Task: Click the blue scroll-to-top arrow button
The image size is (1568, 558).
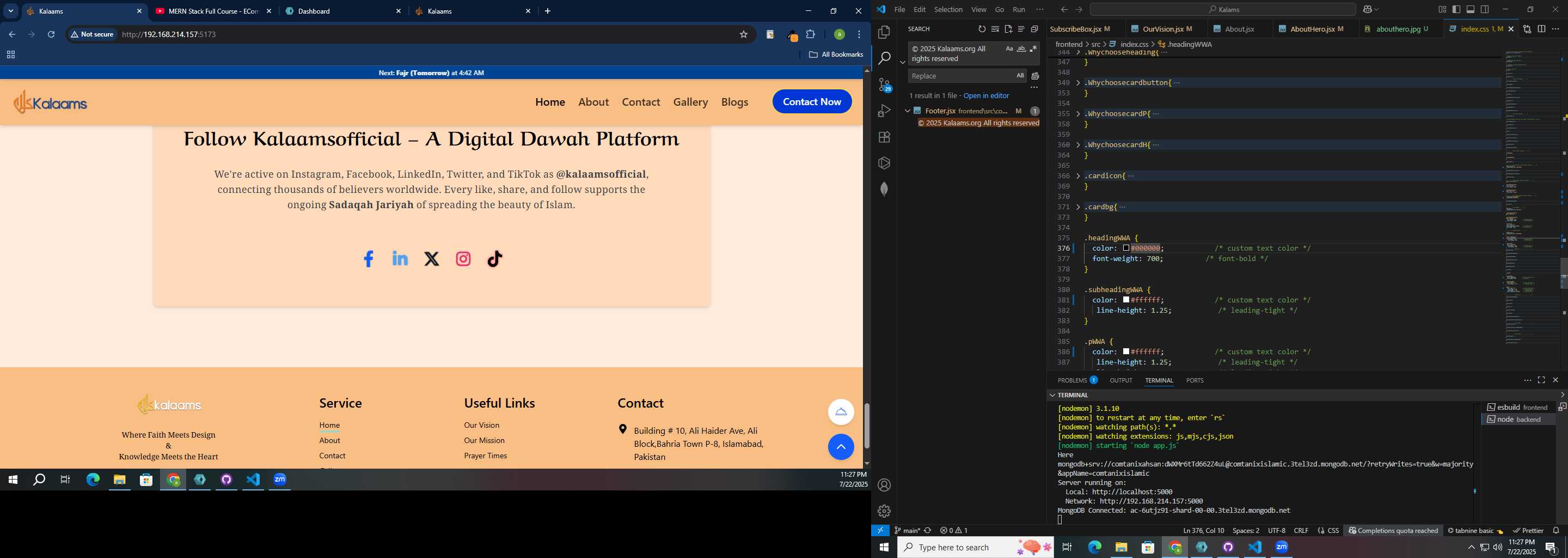Action: [841, 447]
